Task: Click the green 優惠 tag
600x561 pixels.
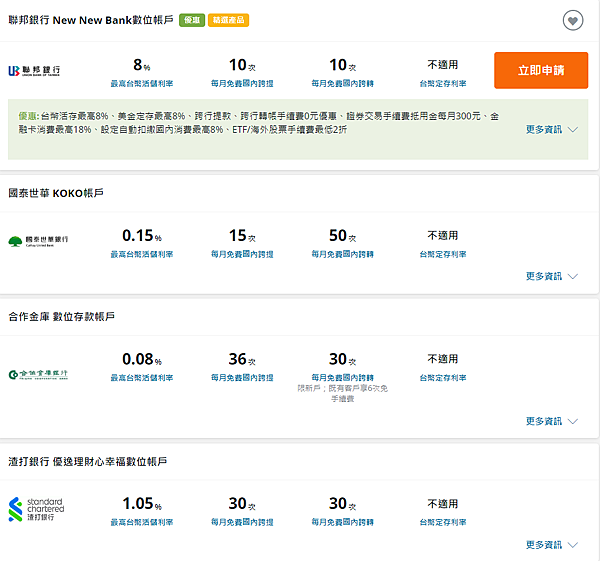Action: (192, 20)
